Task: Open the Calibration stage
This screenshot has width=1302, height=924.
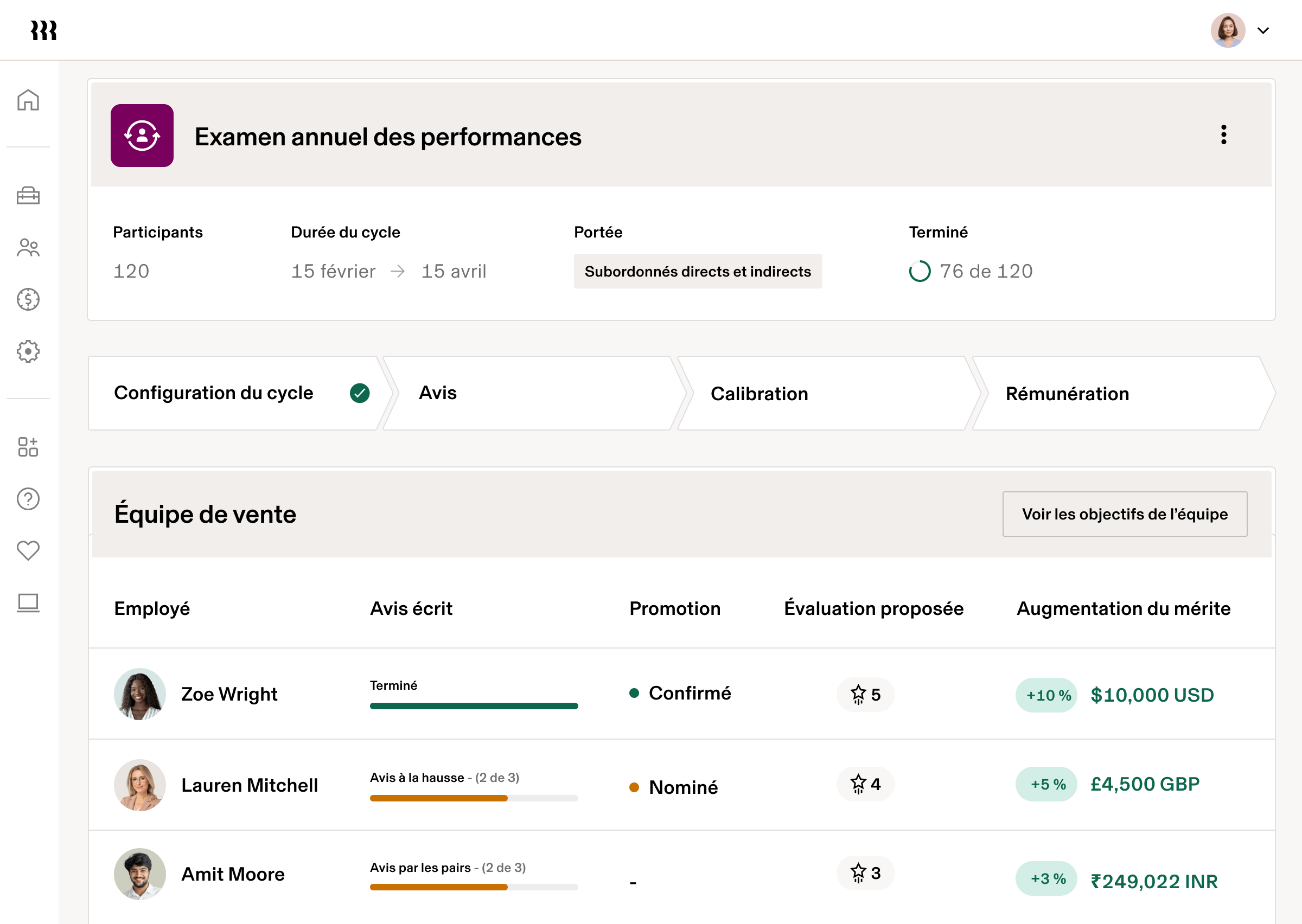Action: [x=759, y=393]
